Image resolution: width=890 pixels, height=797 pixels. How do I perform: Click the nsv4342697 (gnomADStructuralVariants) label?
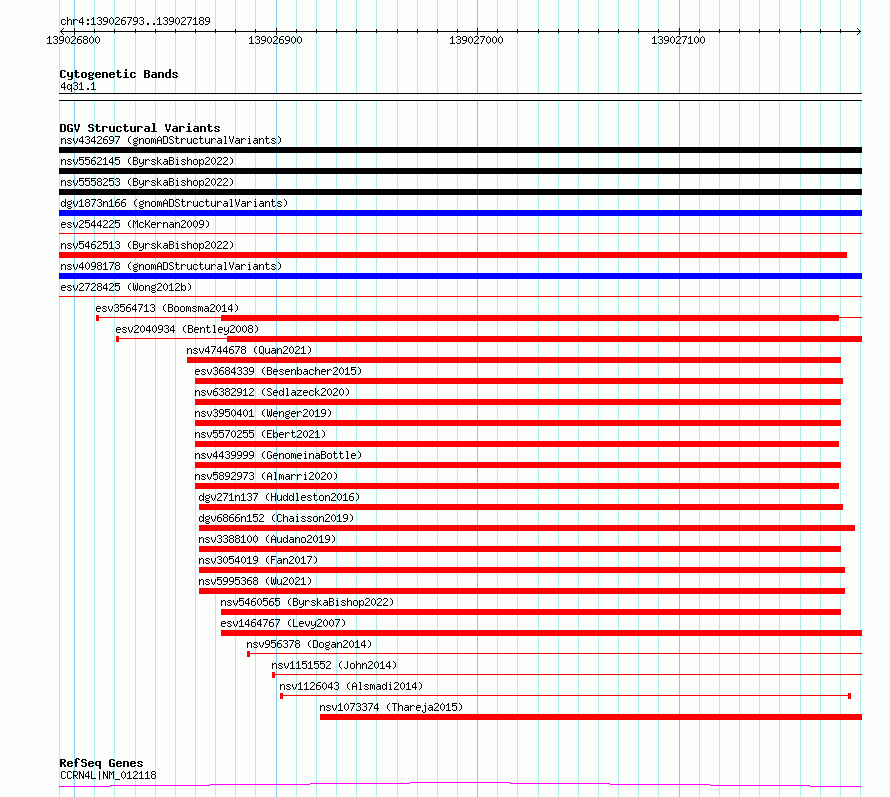171,140
